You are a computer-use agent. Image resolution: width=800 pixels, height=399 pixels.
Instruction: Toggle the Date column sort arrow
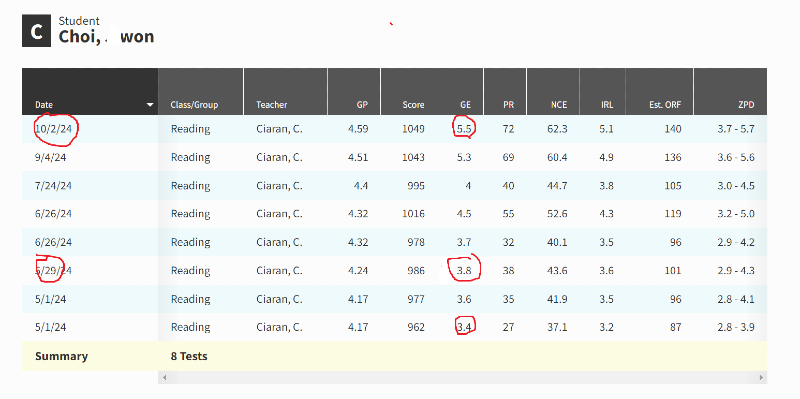pyautogui.click(x=150, y=105)
